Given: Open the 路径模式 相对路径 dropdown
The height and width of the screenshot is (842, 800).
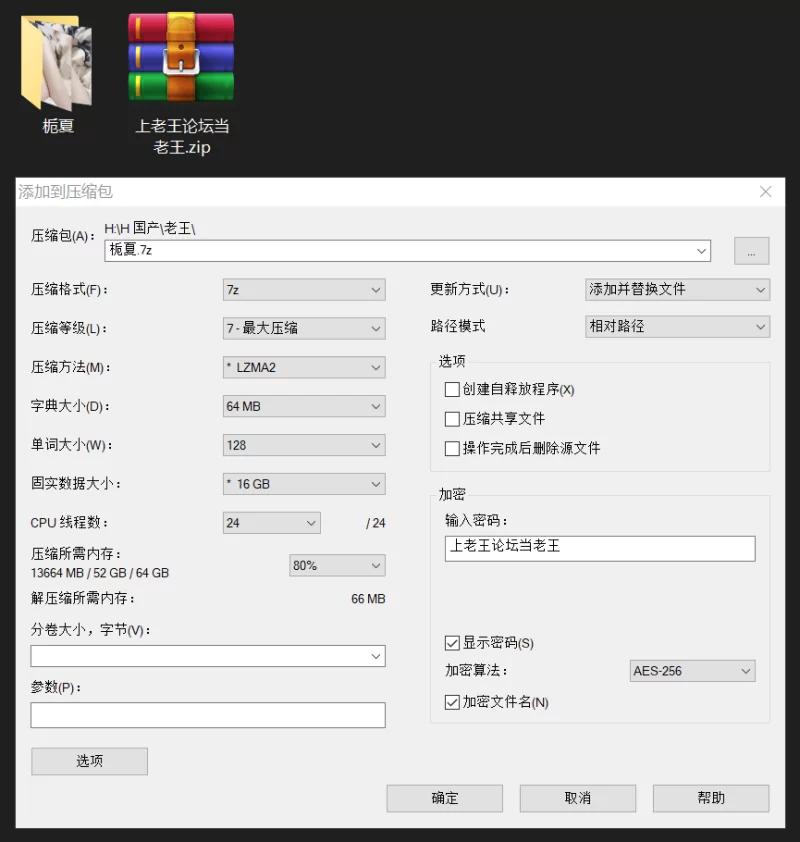Looking at the screenshot, I should 677,326.
